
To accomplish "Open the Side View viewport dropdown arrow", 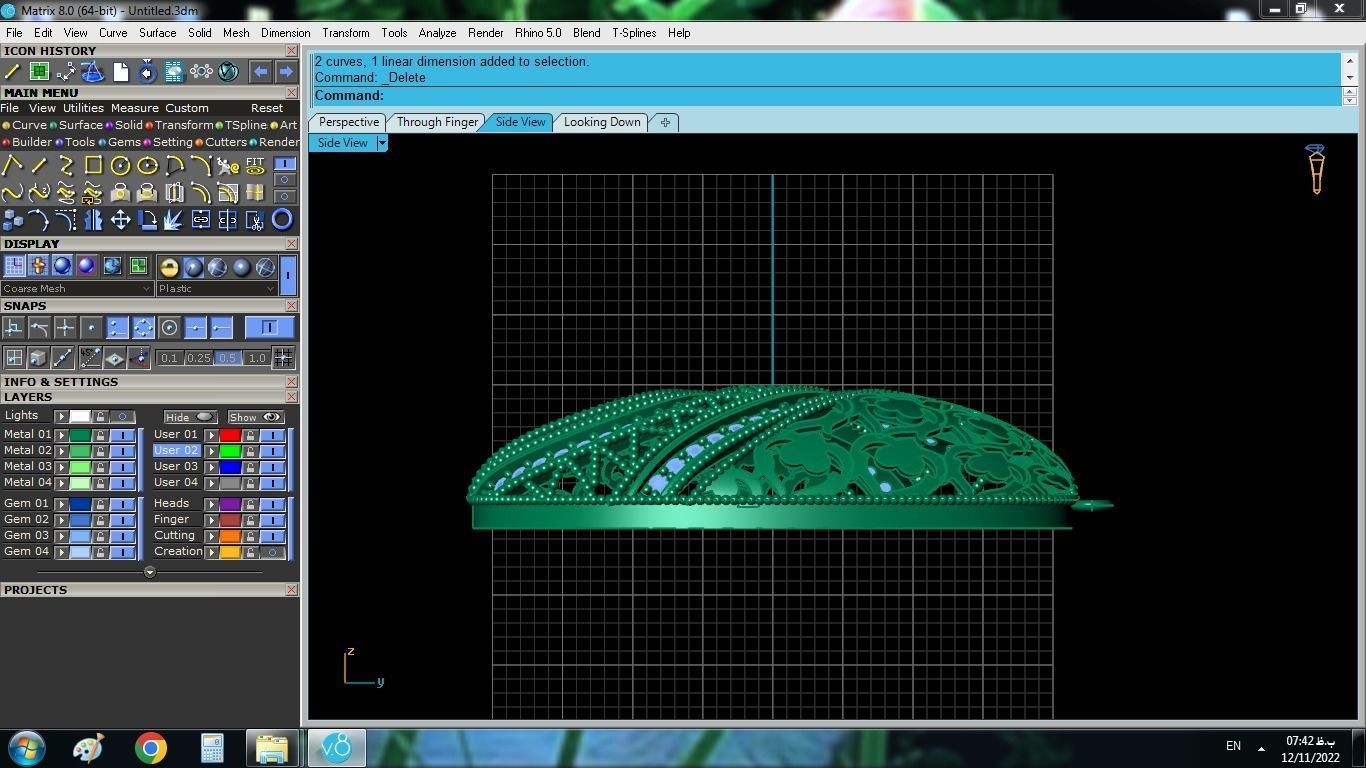I will [x=381, y=143].
